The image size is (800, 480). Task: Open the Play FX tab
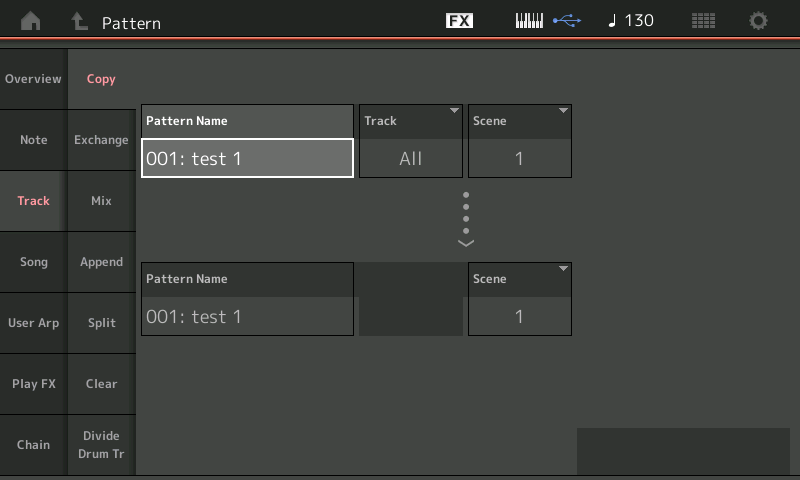point(33,384)
